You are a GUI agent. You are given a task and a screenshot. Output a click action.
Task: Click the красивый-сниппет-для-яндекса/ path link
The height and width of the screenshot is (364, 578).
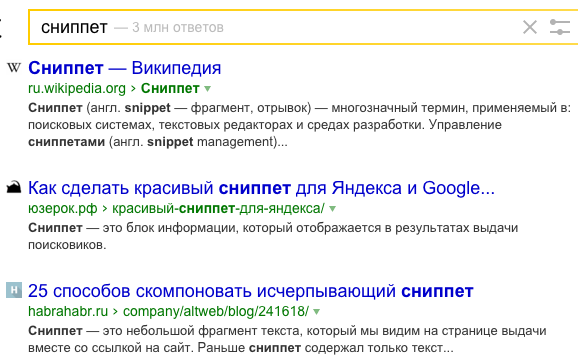pyautogui.click(x=218, y=209)
